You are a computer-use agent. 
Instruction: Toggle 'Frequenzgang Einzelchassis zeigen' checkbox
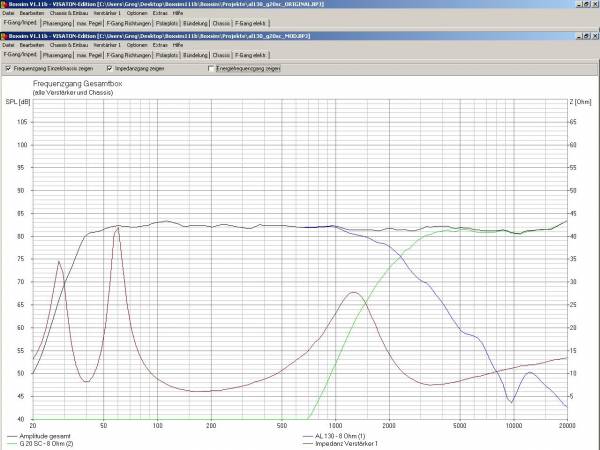8,68
